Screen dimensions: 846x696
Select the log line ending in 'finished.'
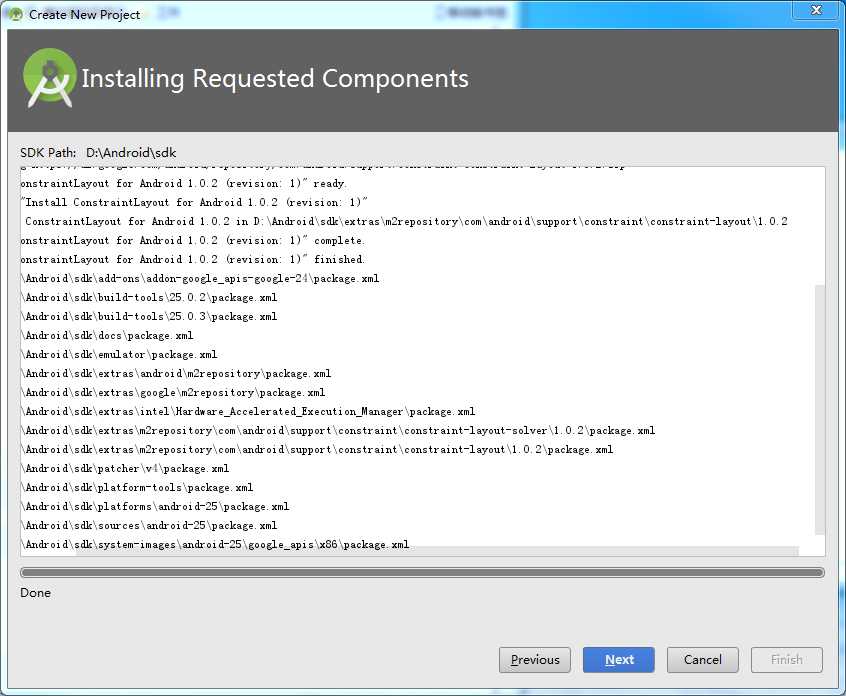point(193,260)
